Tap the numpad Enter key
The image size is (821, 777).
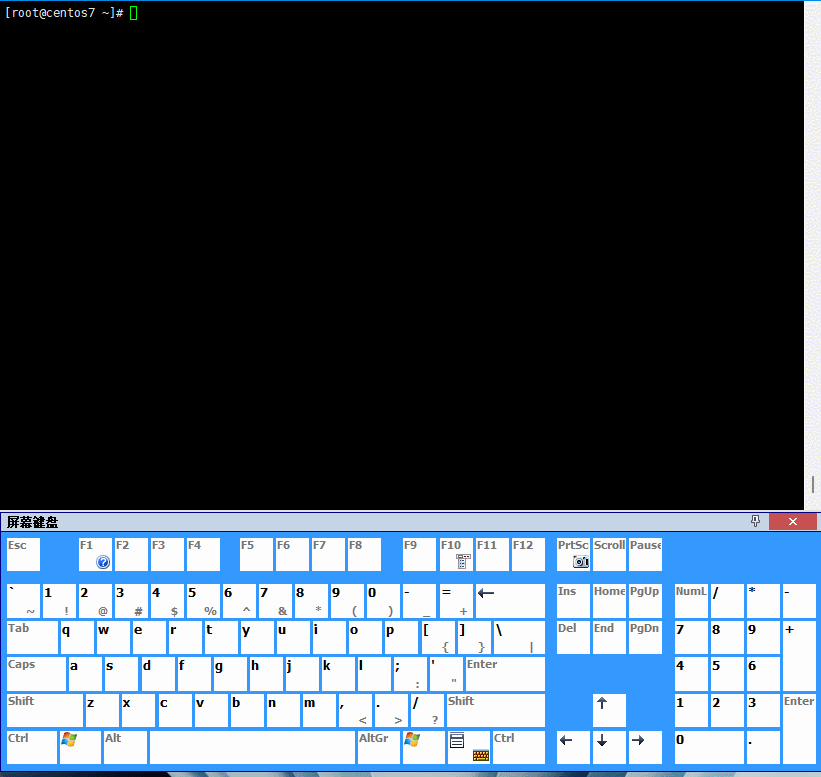coord(799,729)
